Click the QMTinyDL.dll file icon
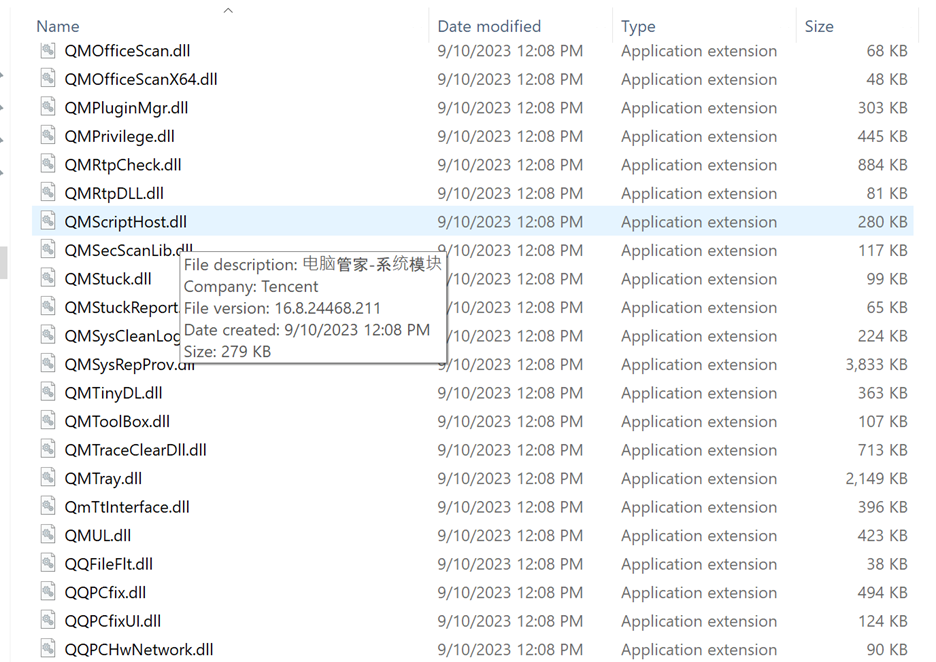The width and height of the screenshot is (936, 662). pos(48,392)
